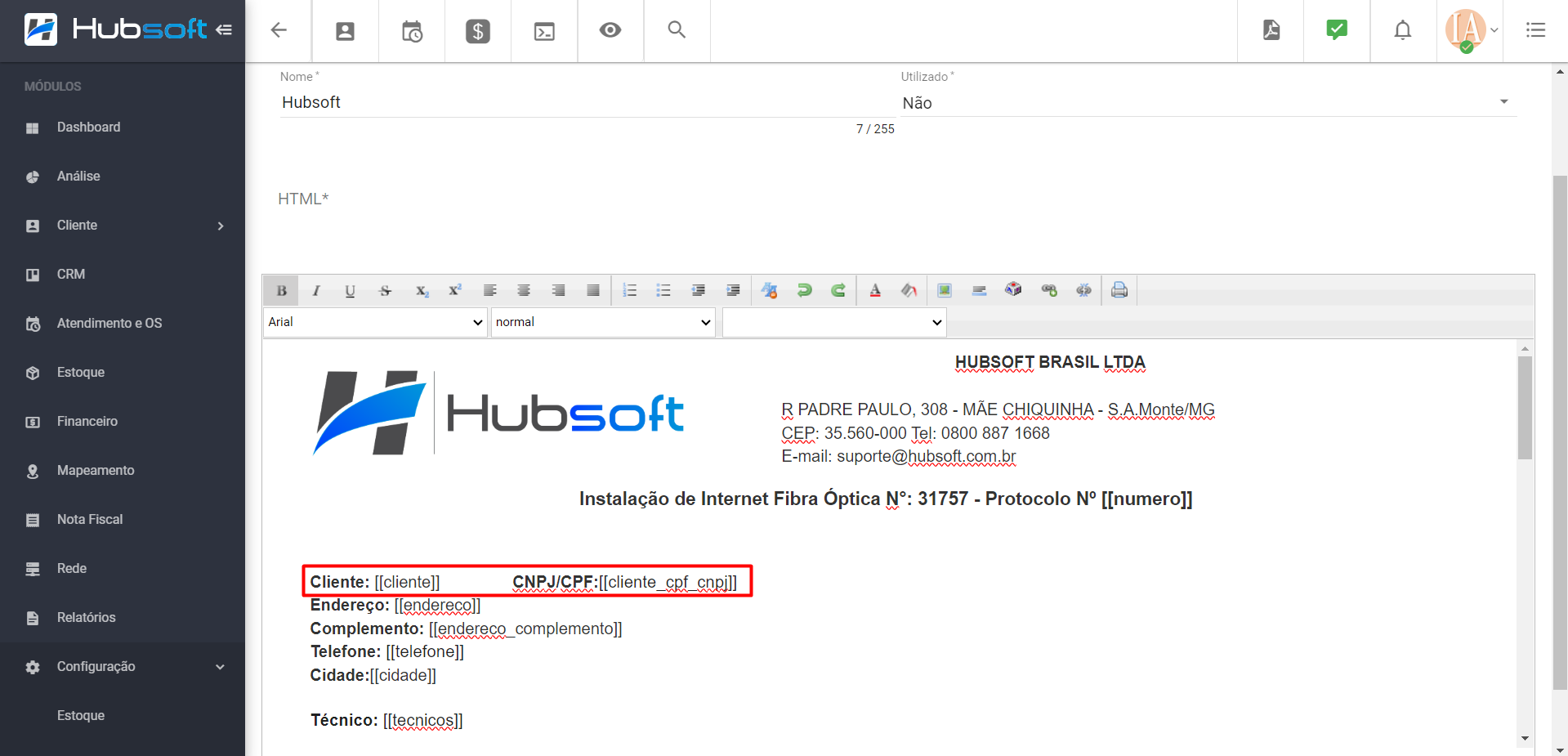The width and height of the screenshot is (1568, 756).
Task: Open the notifications bell
Action: [1403, 30]
